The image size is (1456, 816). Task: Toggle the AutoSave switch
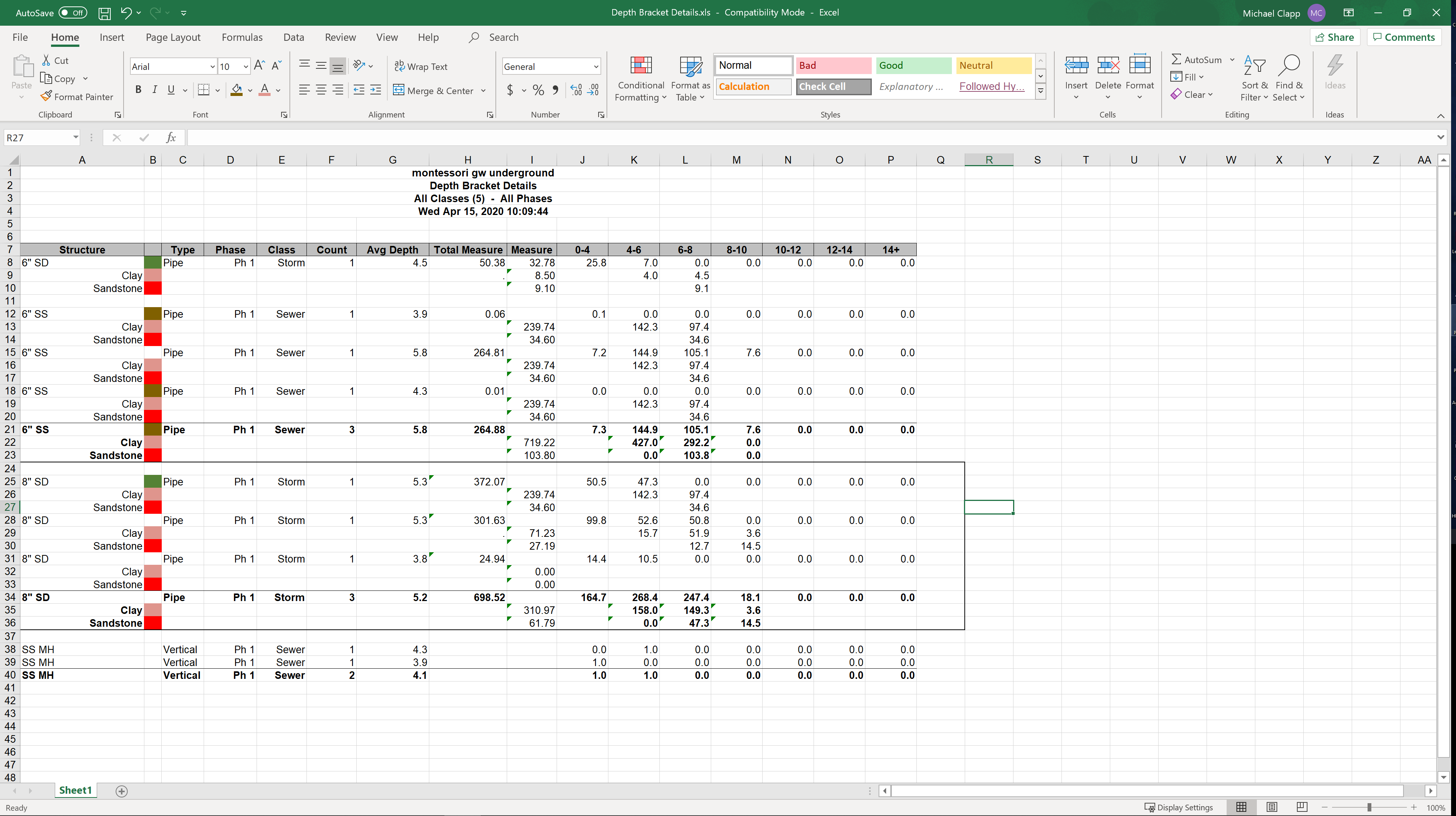coord(73,13)
